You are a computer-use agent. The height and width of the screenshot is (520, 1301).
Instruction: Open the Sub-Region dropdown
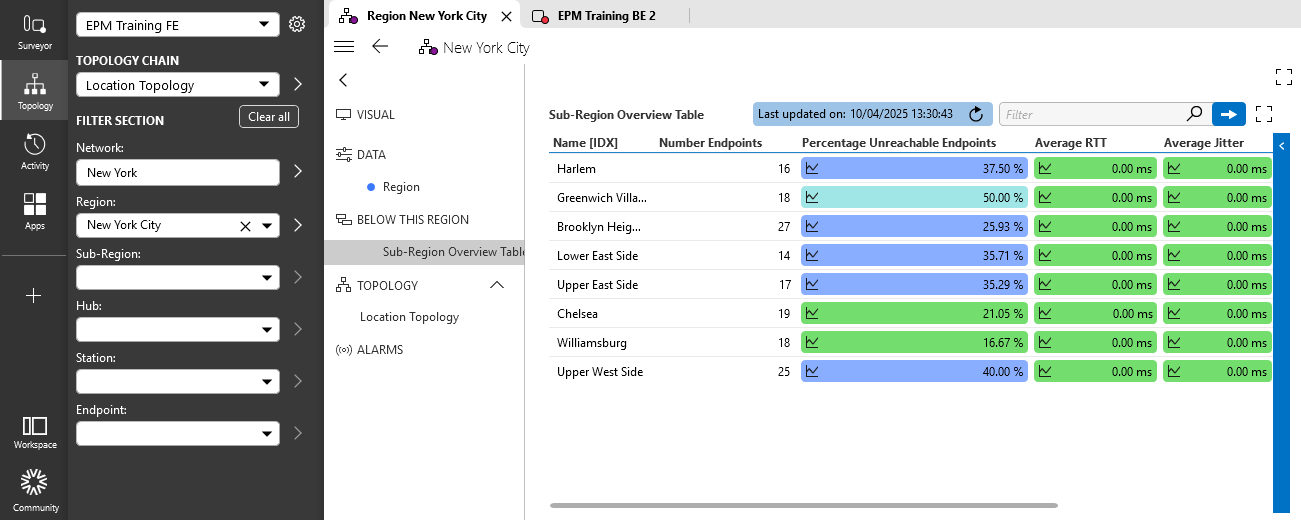pyautogui.click(x=178, y=277)
